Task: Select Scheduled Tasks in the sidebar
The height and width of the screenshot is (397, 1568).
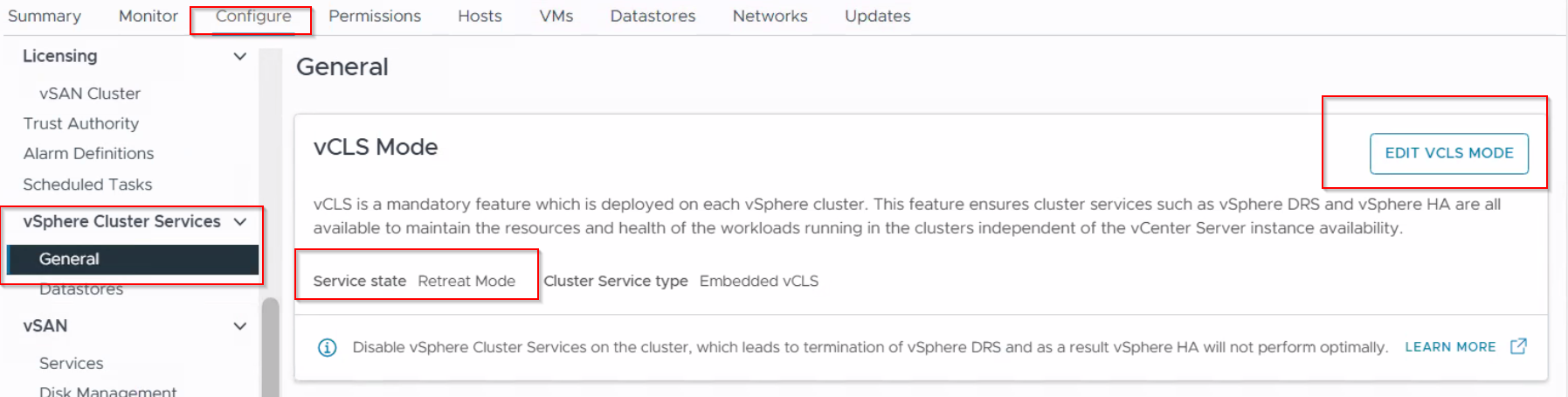Action: coord(87,185)
